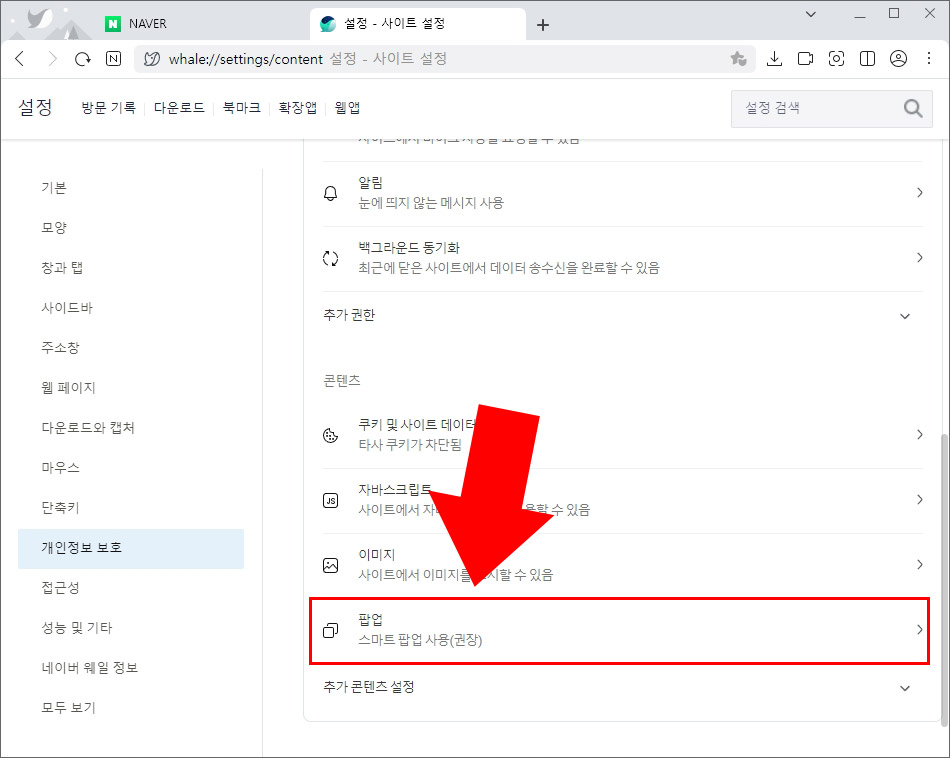Open the three-dot more options menu
Image resolution: width=950 pixels, height=758 pixels.
928,58
